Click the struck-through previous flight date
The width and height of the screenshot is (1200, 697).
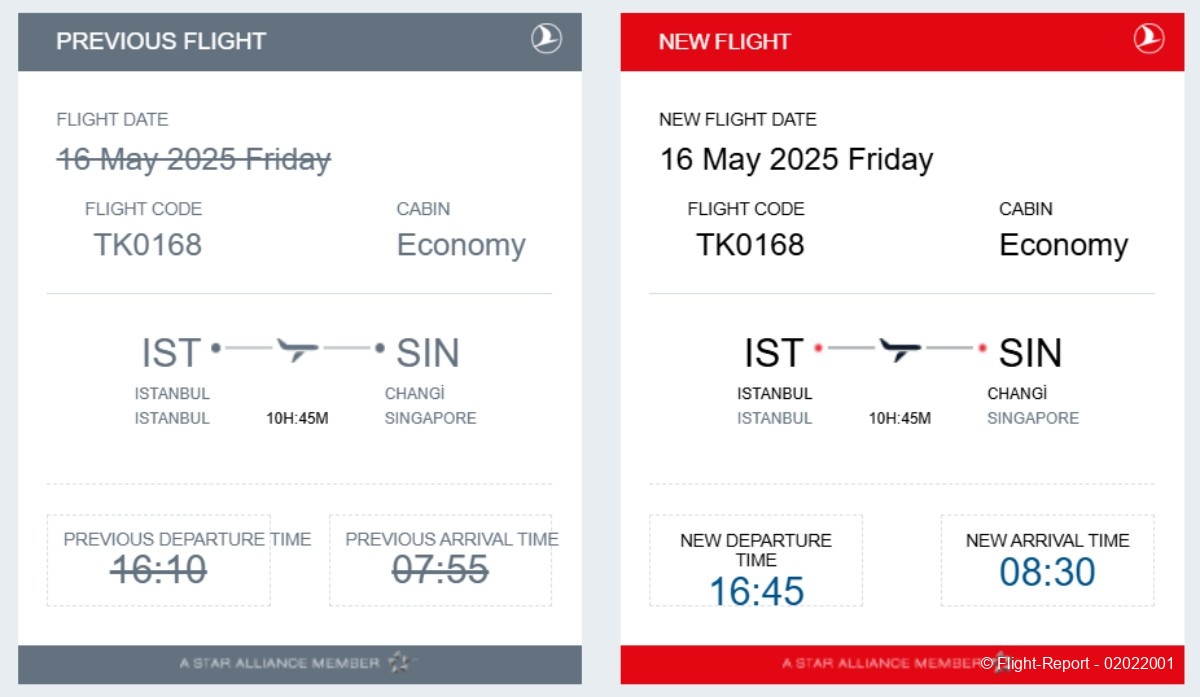click(194, 159)
